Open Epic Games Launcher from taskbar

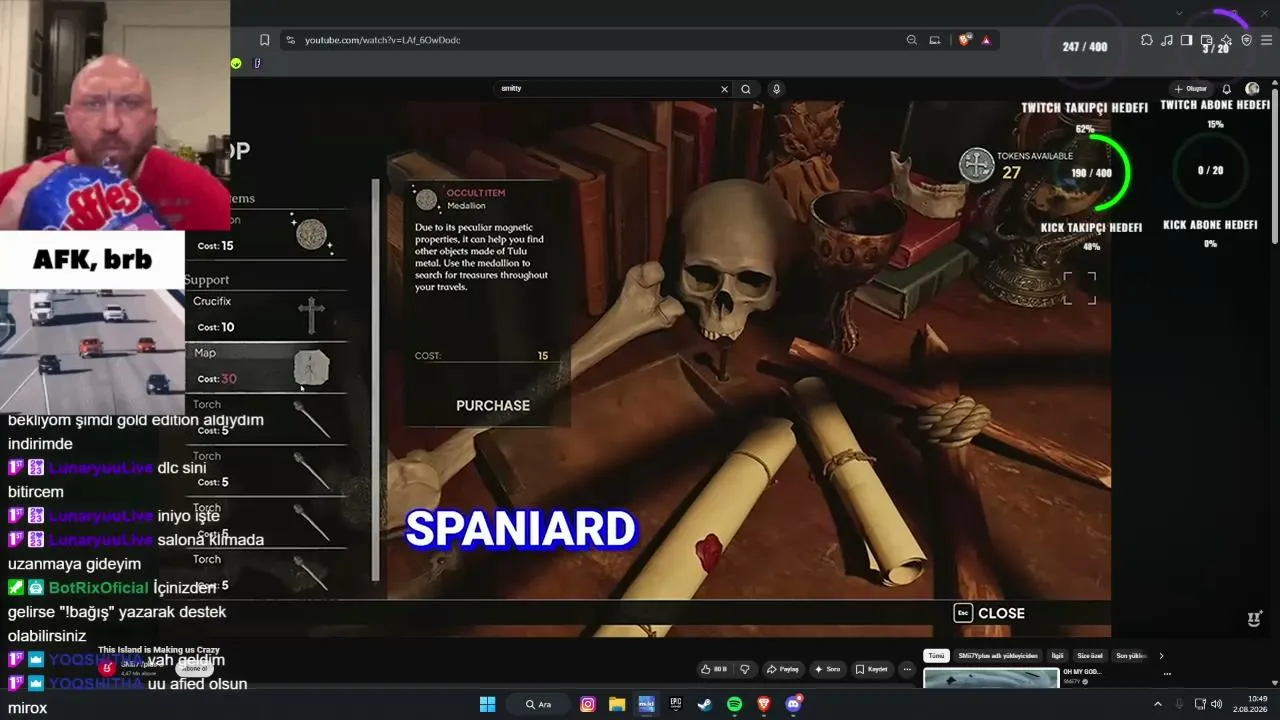point(676,704)
